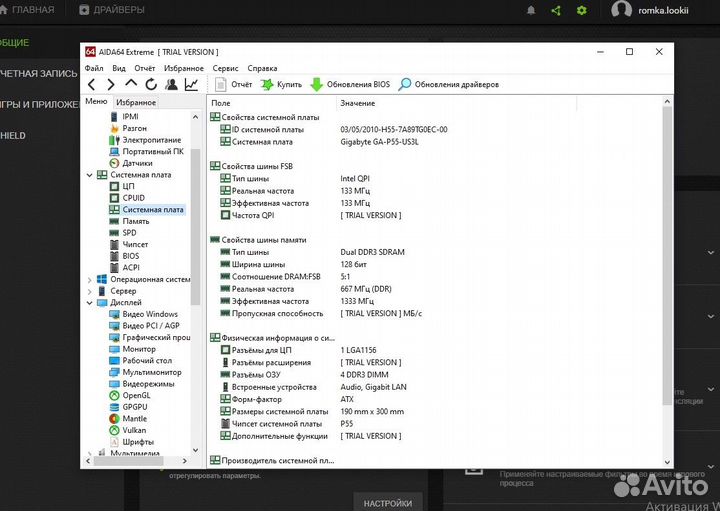Viewport: 720px width, 511px height.
Task: Click the Forward navigation arrow
Action: coord(111,85)
